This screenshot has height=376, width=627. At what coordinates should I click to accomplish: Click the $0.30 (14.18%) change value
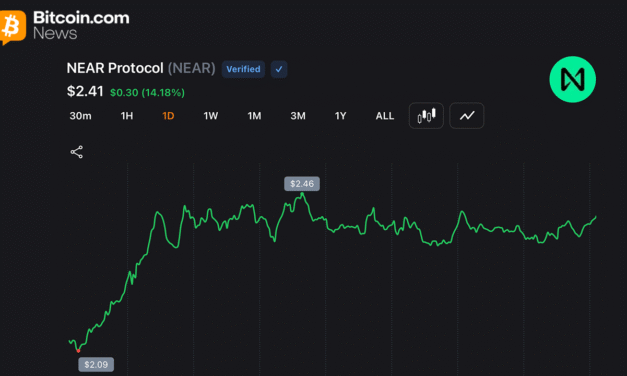(147, 93)
